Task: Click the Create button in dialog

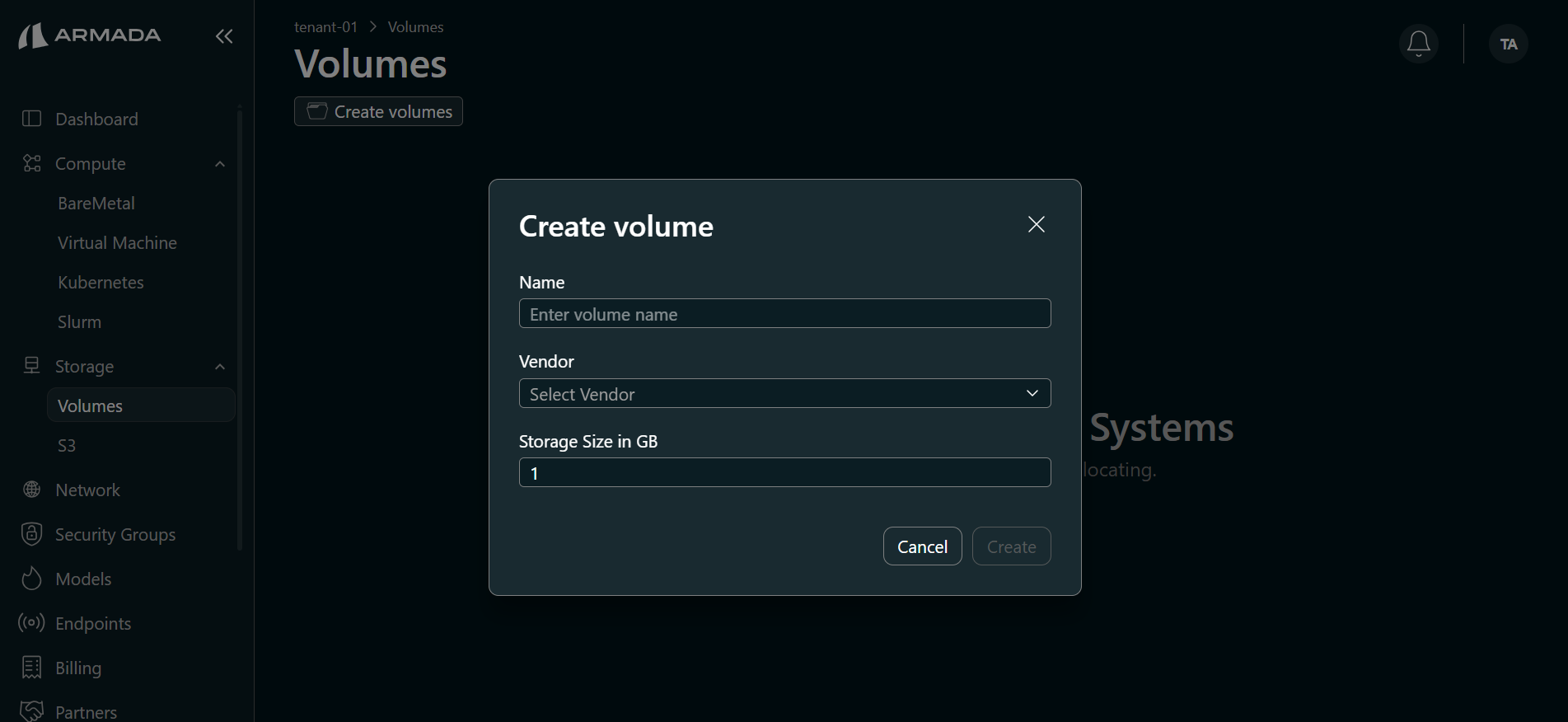Action: 1012,546
